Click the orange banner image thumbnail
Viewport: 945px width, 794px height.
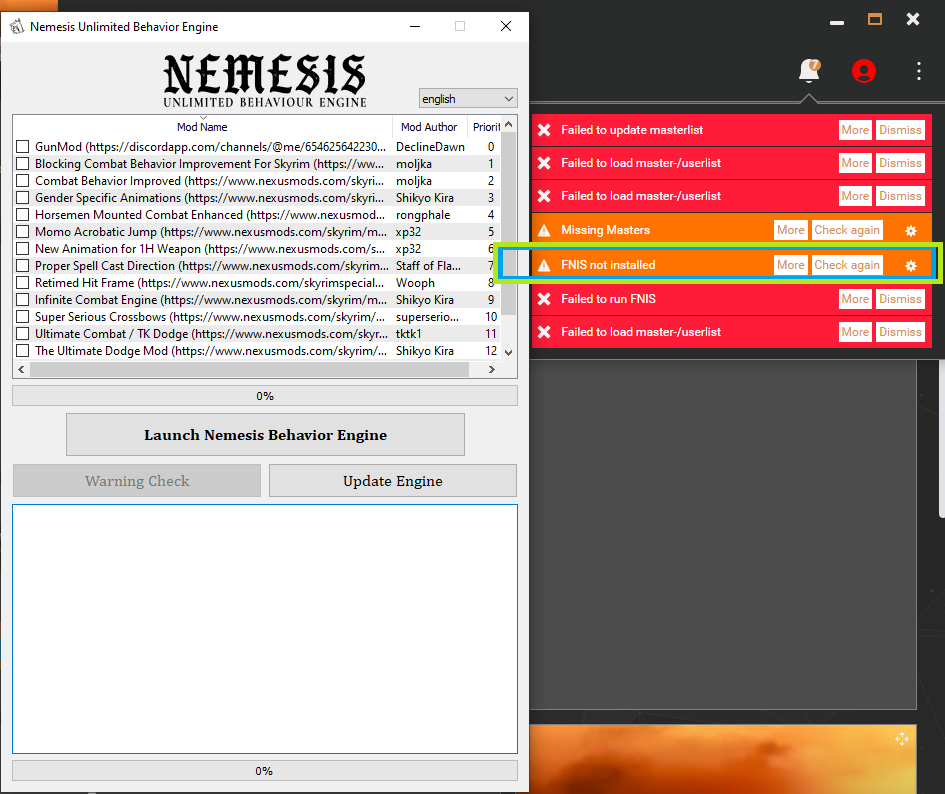[723, 760]
